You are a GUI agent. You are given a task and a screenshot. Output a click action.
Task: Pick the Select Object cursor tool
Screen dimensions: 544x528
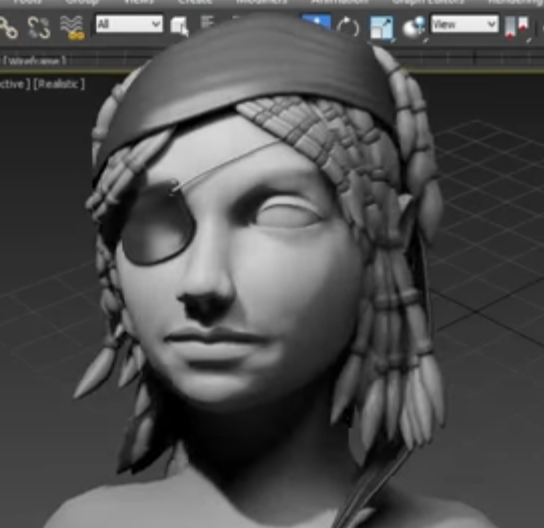179,26
